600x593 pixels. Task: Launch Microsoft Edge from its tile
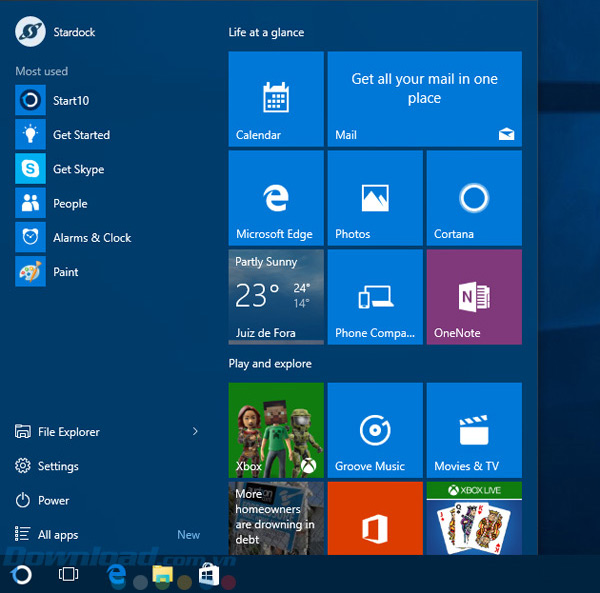click(276, 198)
